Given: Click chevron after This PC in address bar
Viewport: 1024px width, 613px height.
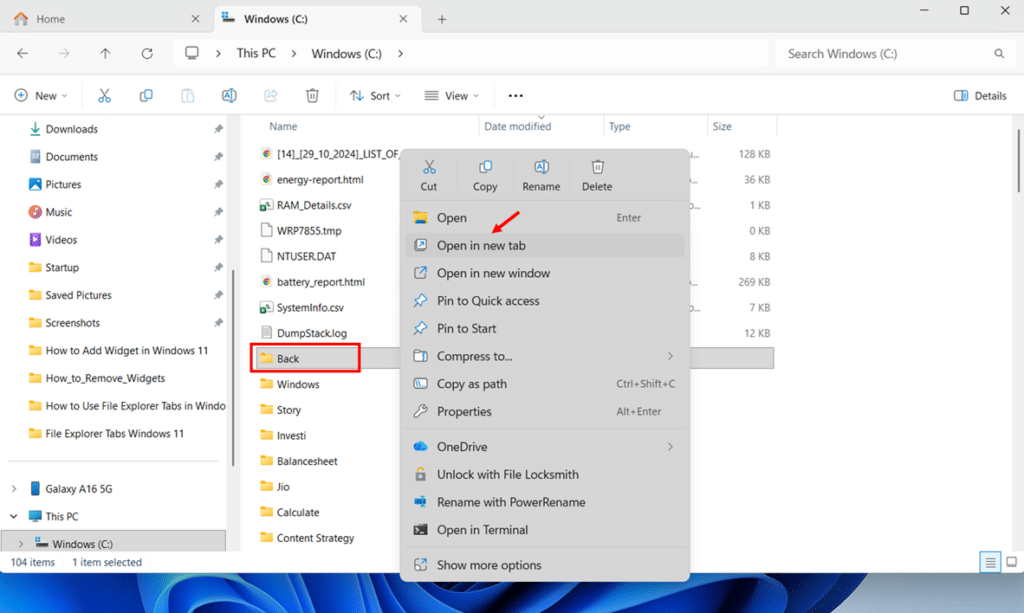Looking at the screenshot, I should click(294, 54).
